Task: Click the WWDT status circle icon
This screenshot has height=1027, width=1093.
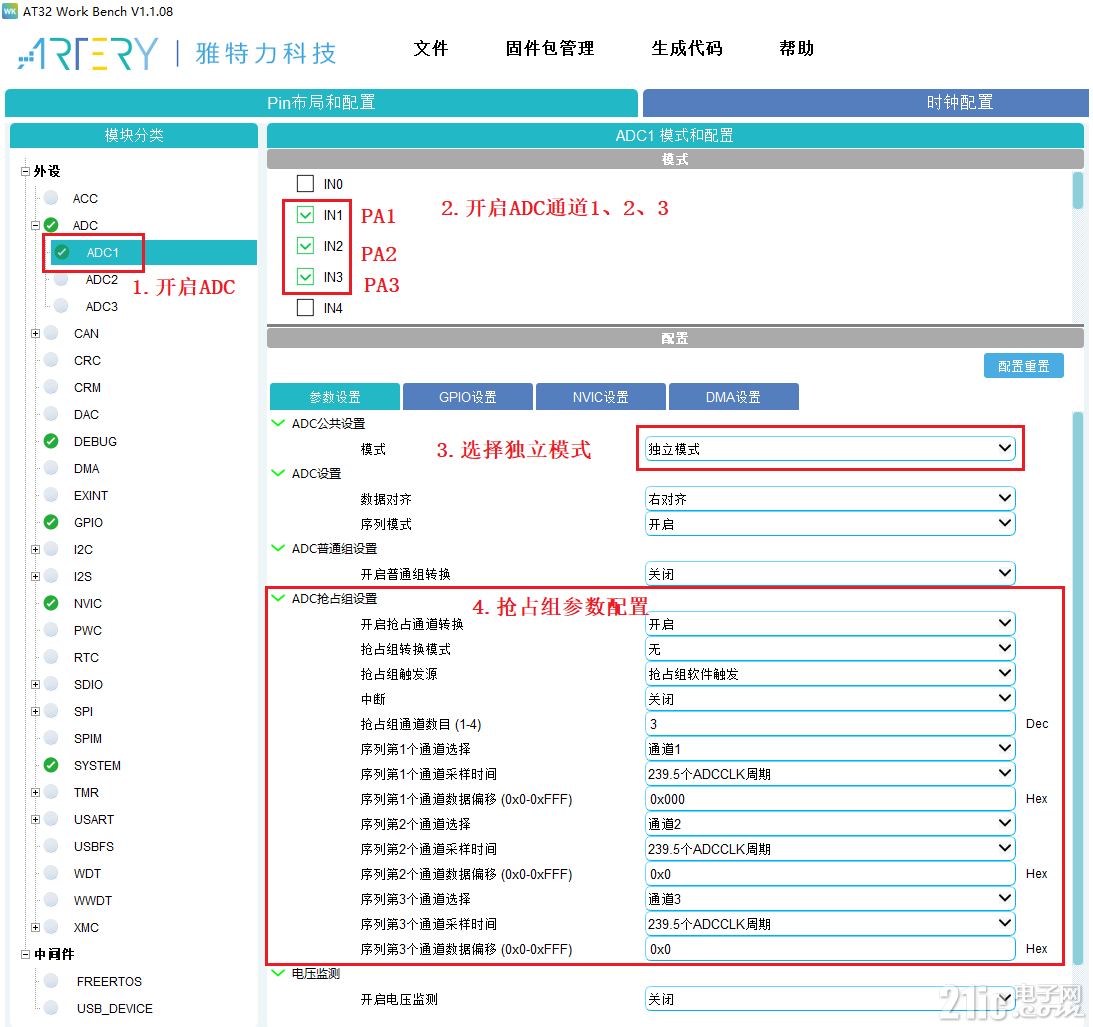Action: [x=51, y=899]
